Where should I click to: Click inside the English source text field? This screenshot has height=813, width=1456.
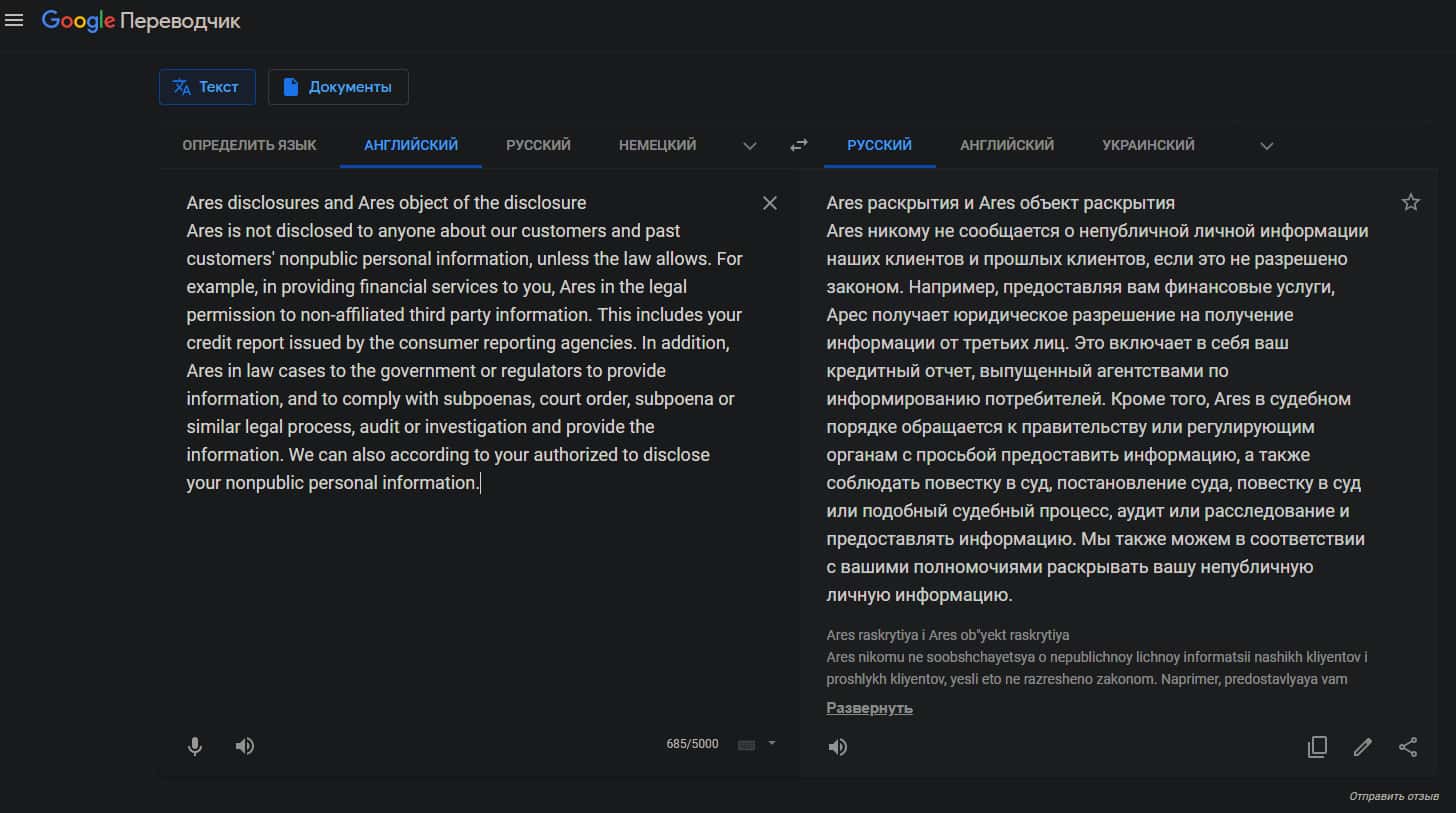coord(460,580)
